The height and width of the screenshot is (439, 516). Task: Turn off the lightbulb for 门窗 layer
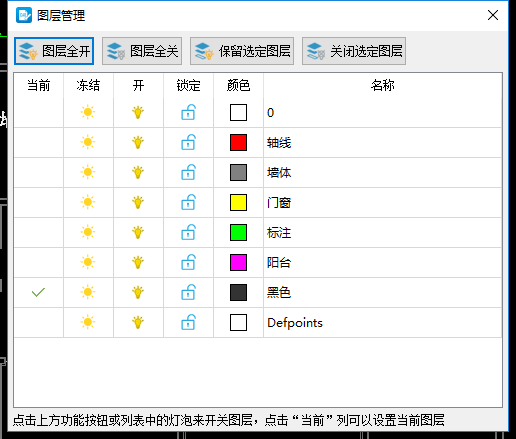[x=138, y=202]
